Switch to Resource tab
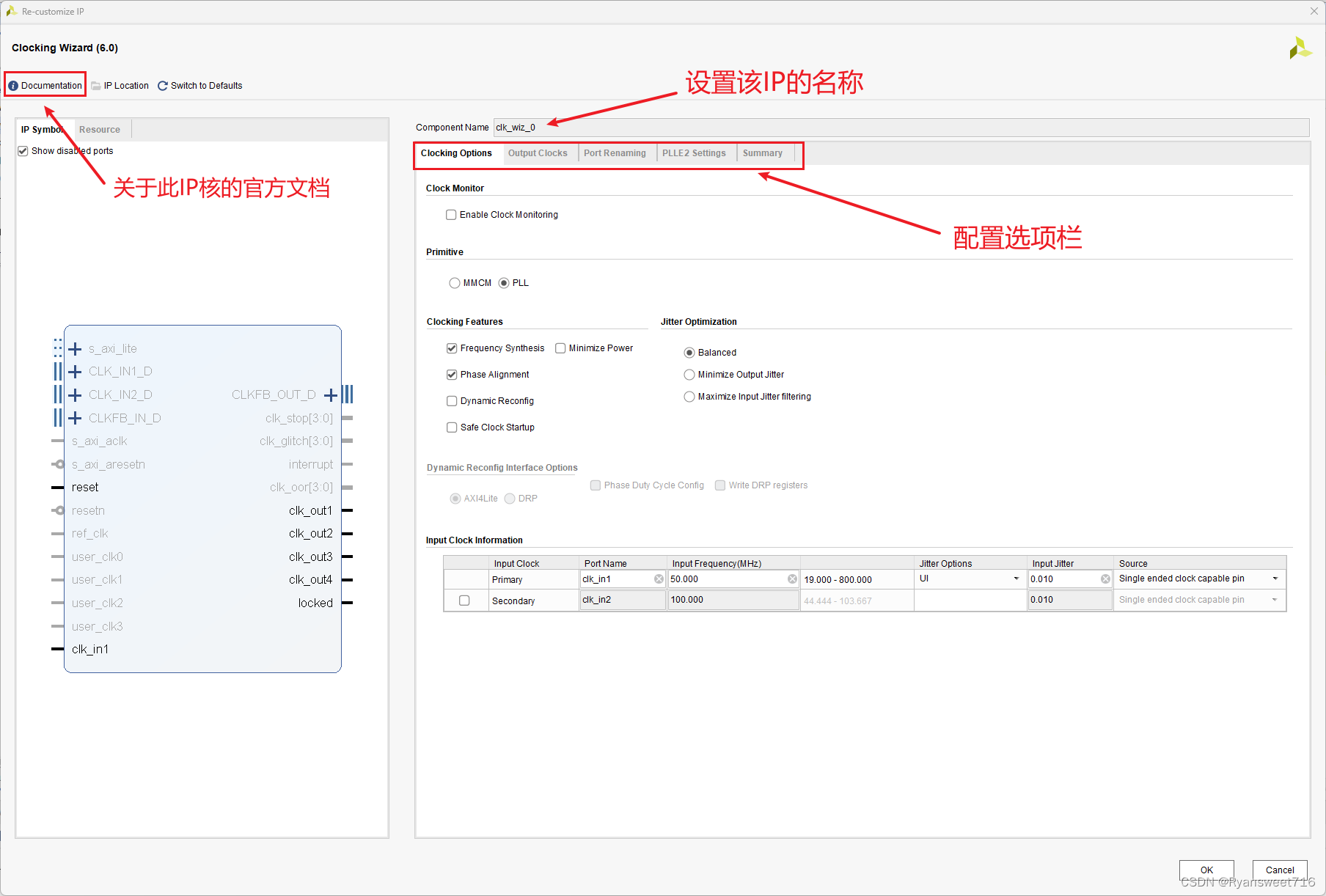 100,130
